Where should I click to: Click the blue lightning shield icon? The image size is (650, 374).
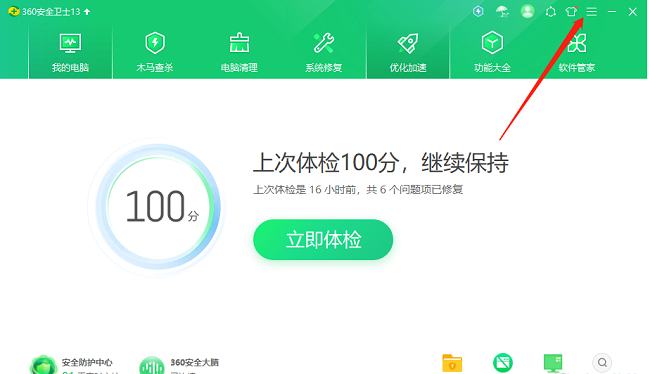coord(478,11)
